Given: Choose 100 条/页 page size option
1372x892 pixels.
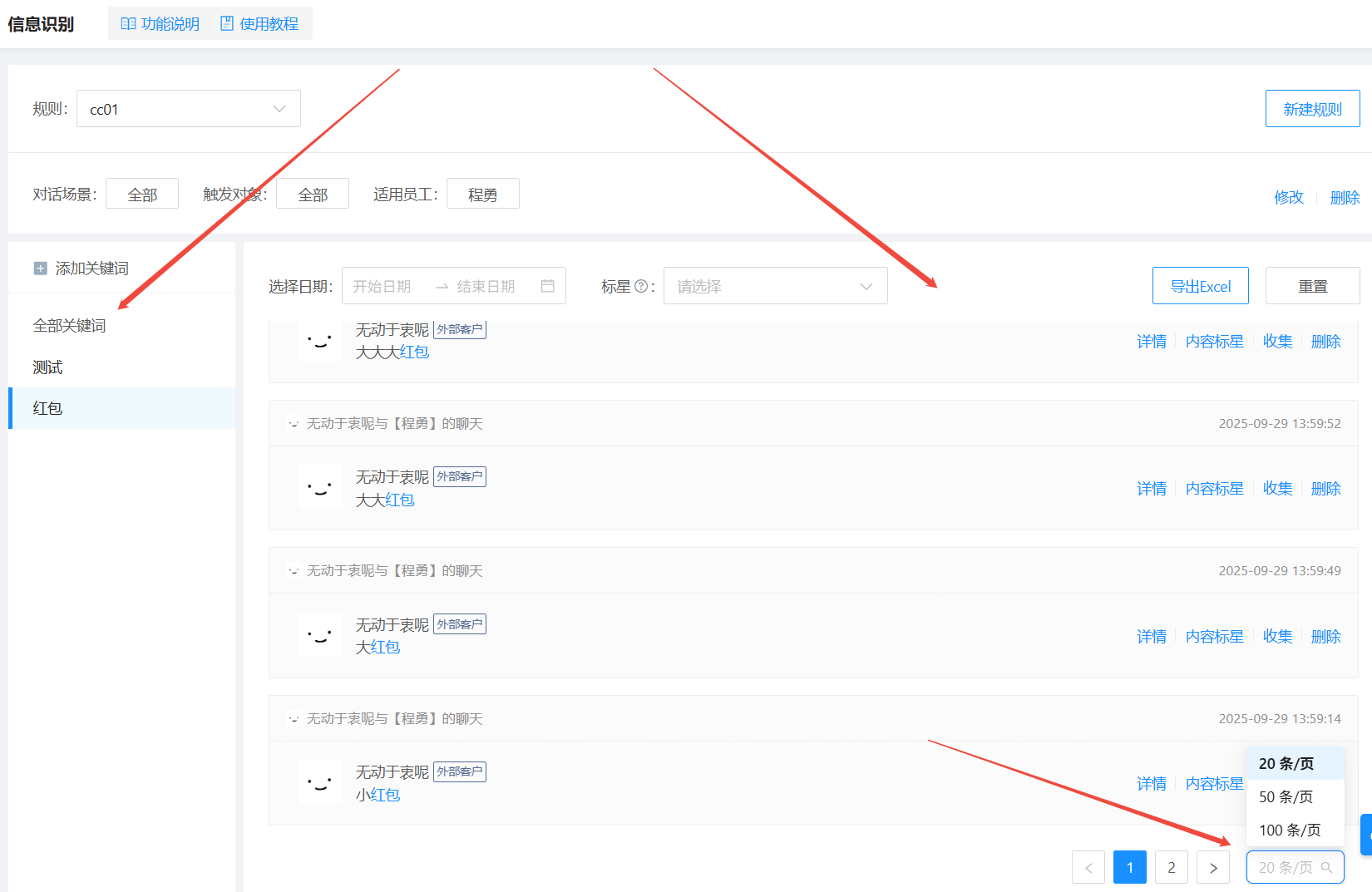Looking at the screenshot, I should pos(1289,830).
